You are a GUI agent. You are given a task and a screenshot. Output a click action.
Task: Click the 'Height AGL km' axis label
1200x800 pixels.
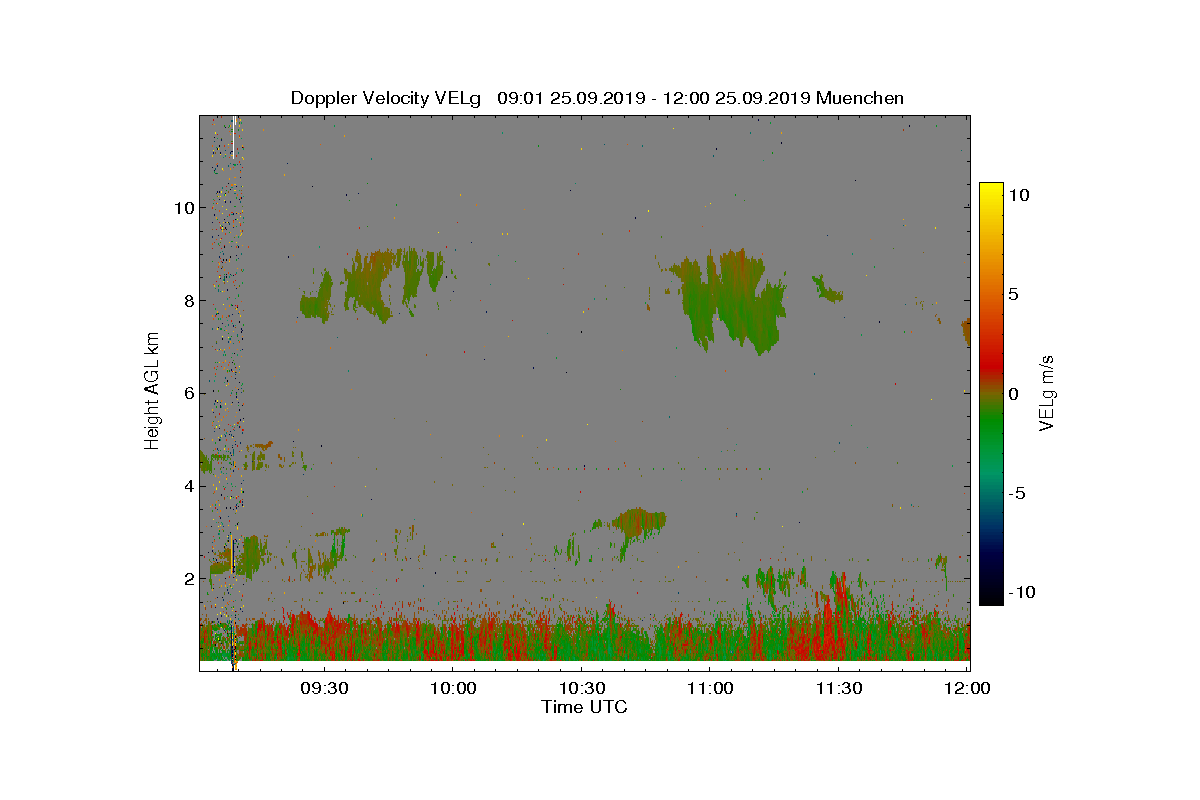[152, 393]
